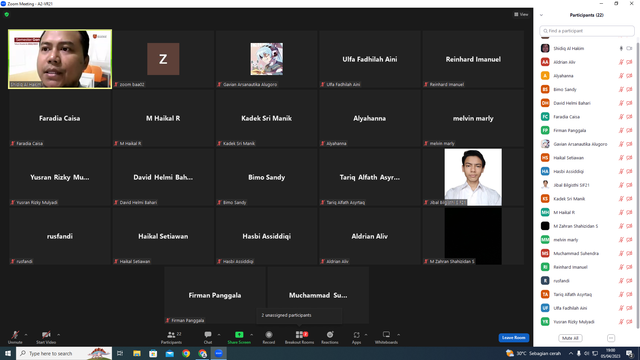The width and height of the screenshot is (640, 360).
Task: Select Tariq Alfath Asyrtaq in participants list
Action: click(x=587, y=294)
